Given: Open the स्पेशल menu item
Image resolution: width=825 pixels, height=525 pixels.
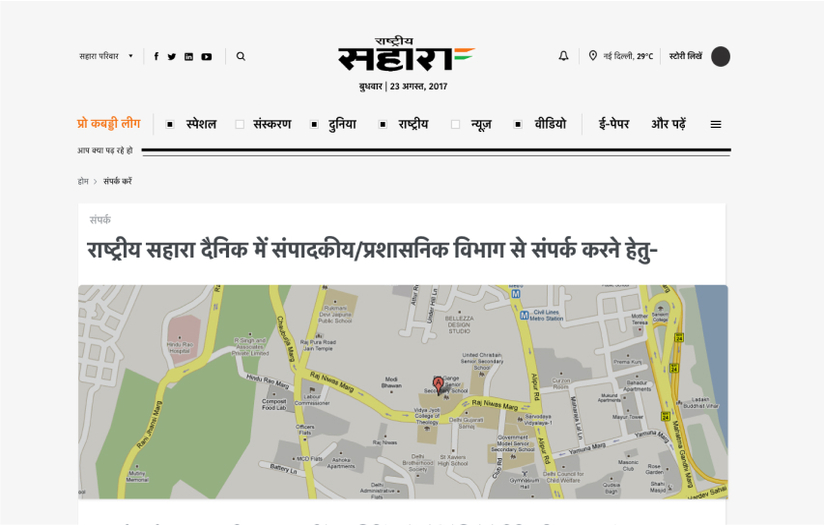Looking at the screenshot, I should (x=201, y=124).
